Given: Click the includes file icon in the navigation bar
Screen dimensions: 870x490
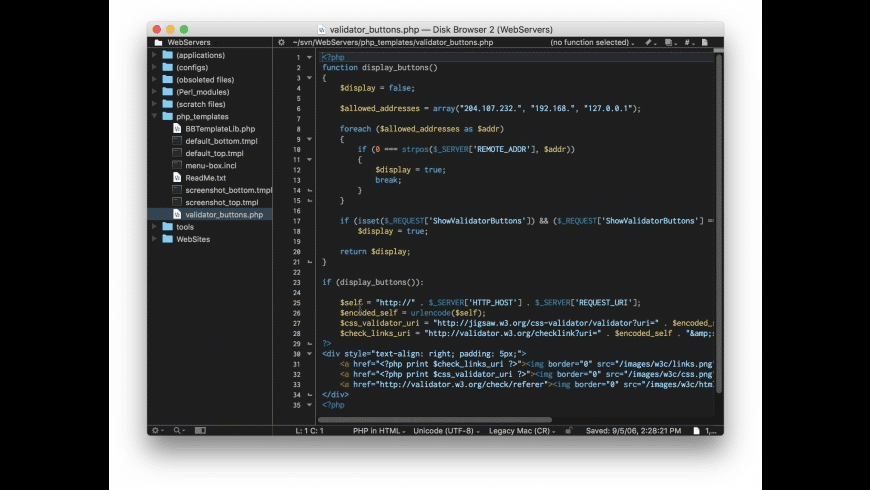Looking at the screenshot, I should pyautogui.click(x=669, y=43).
